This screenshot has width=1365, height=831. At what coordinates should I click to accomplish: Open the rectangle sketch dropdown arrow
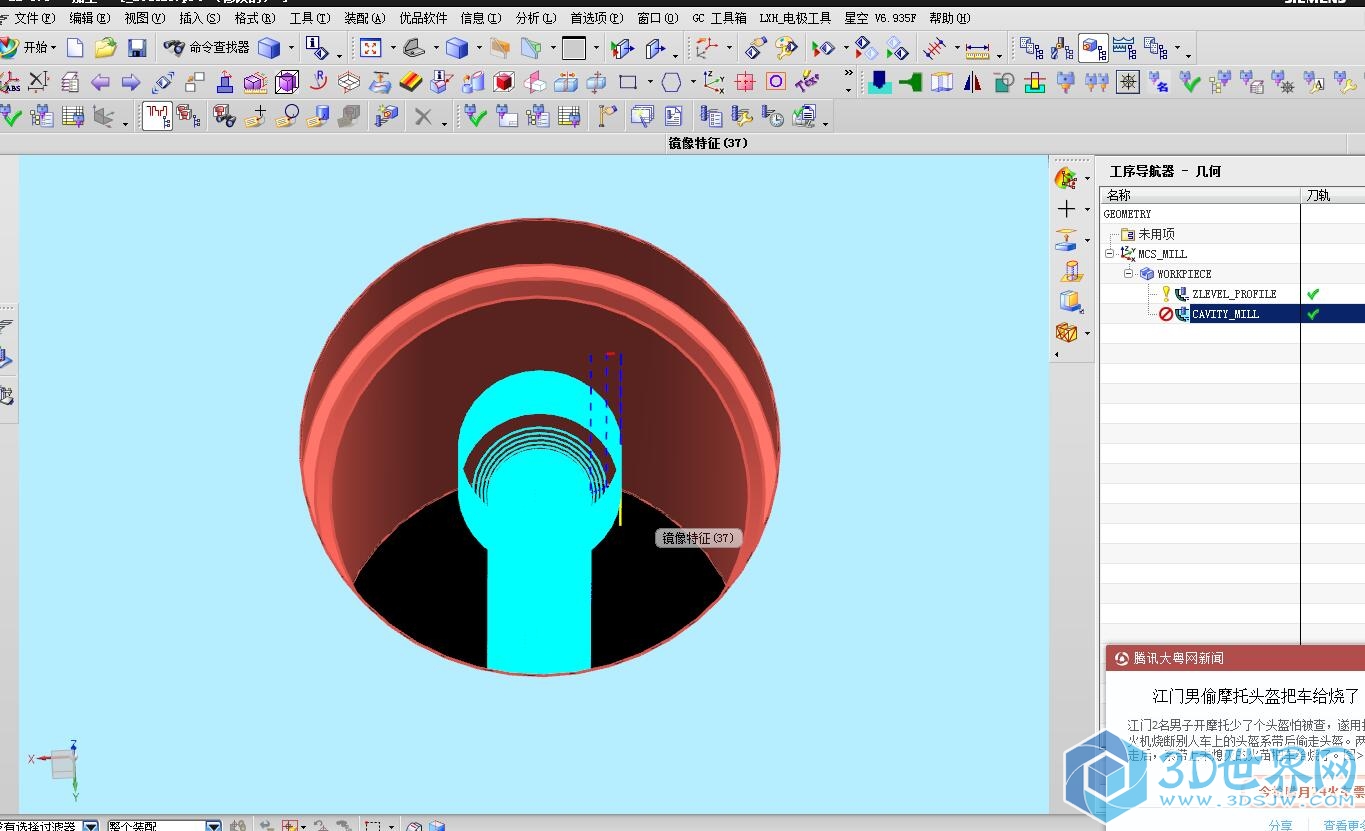click(x=650, y=82)
